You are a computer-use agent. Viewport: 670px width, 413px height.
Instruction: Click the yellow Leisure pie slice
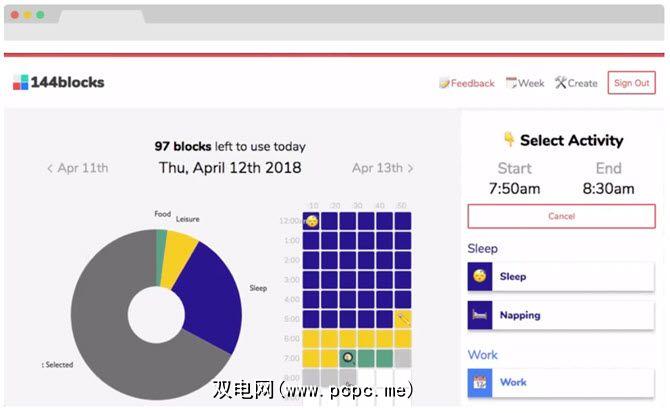(179, 258)
